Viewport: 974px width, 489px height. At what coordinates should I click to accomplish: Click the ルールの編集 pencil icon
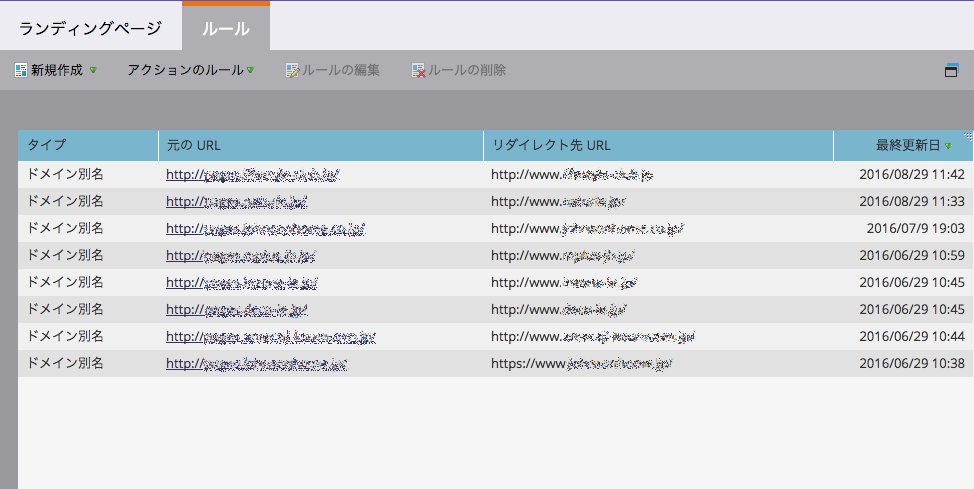[x=292, y=70]
